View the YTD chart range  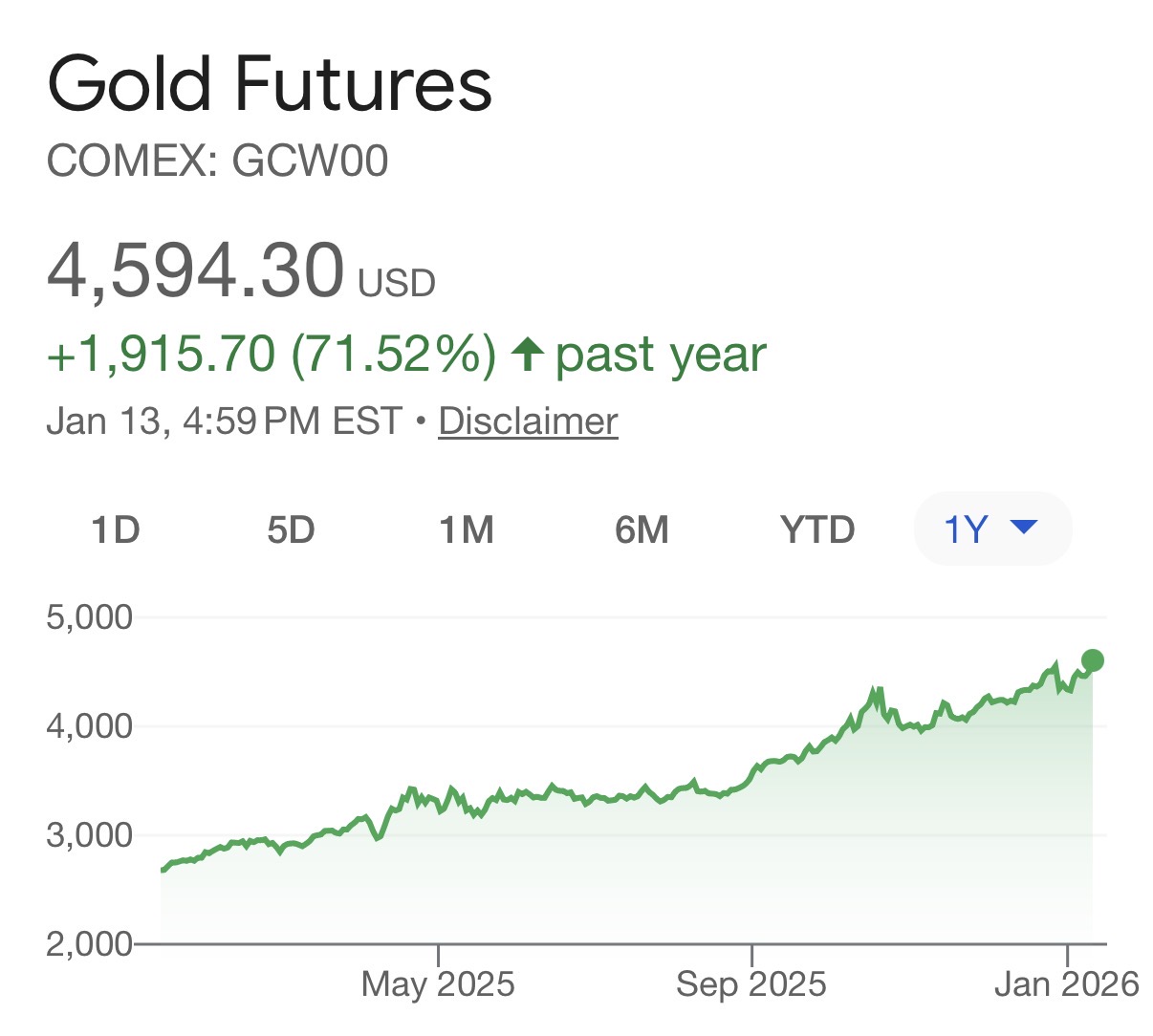click(817, 529)
